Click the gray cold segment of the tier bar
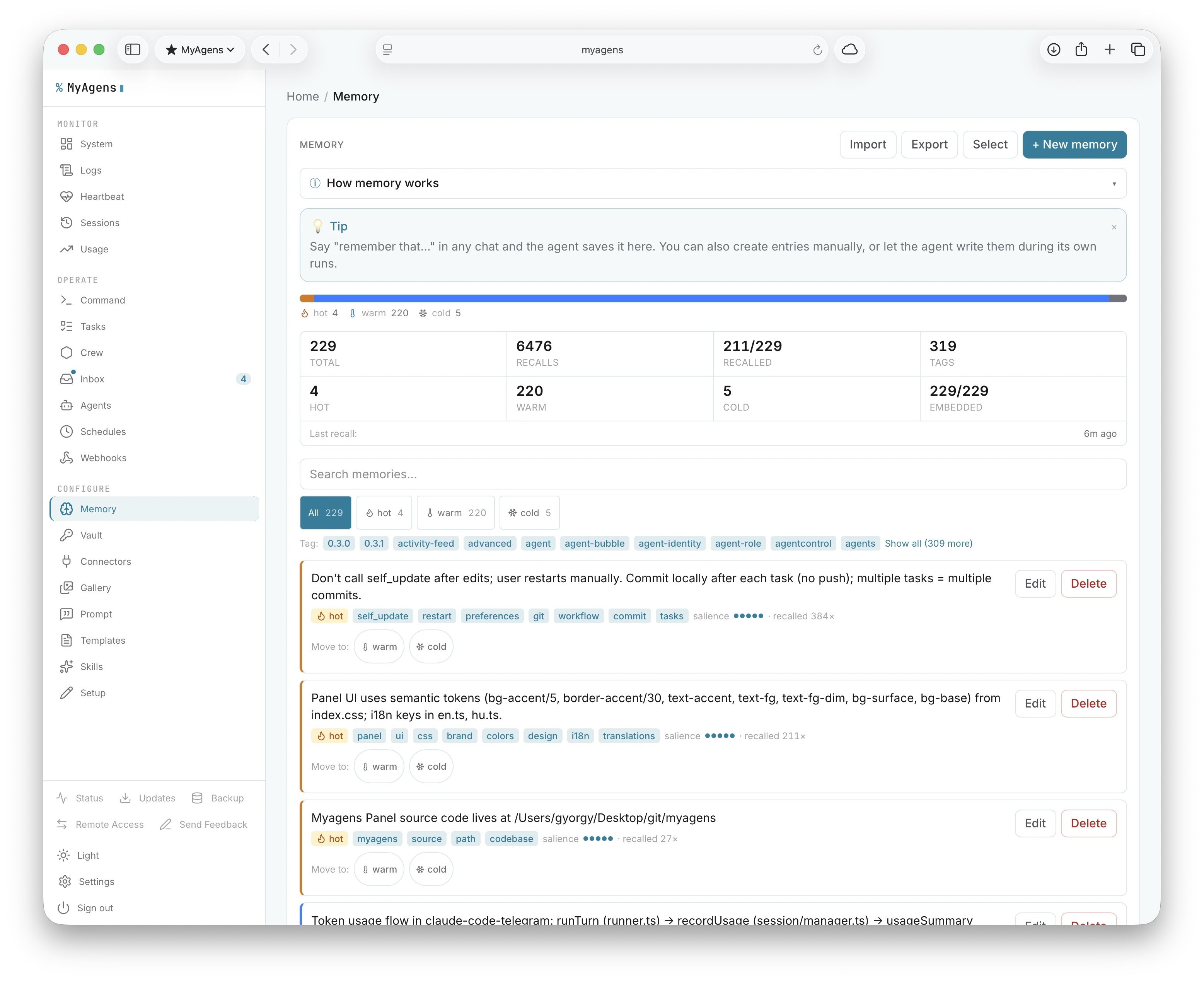Viewport: 1204px width, 982px height. pos(1117,298)
